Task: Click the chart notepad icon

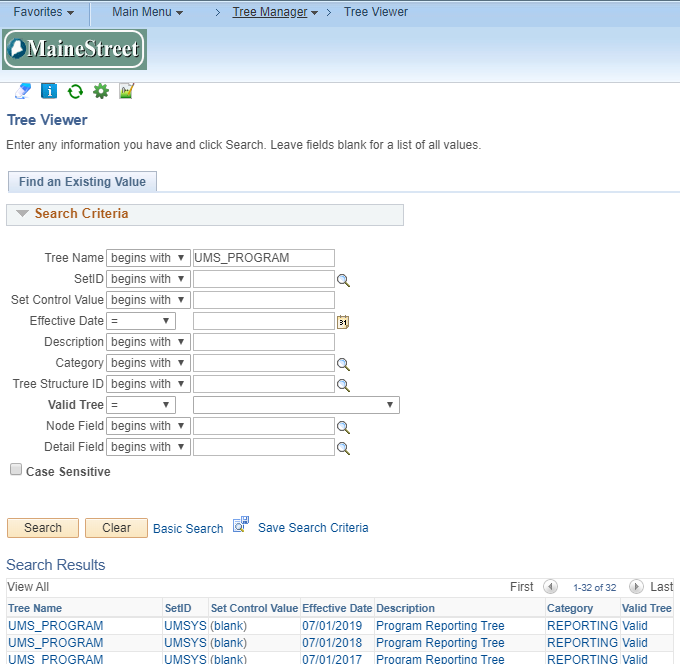Action: pos(126,91)
